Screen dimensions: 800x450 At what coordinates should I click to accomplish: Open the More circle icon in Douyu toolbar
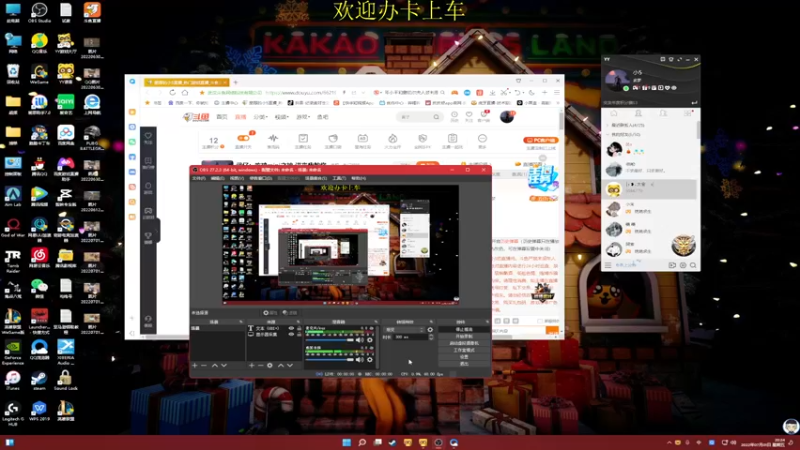(x=482, y=138)
